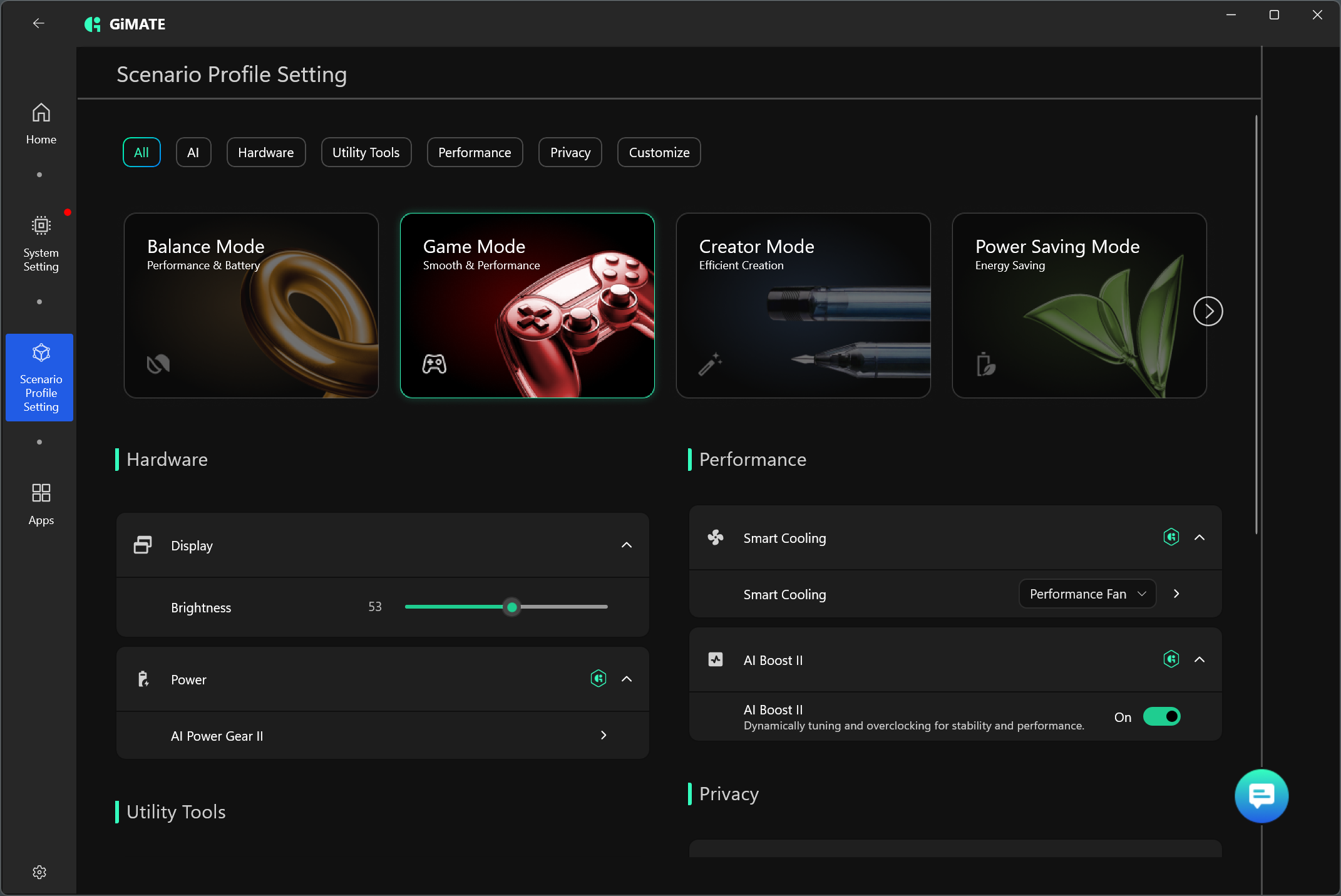The width and height of the screenshot is (1341, 896).
Task: Open the chat support bubble
Action: [1261, 796]
